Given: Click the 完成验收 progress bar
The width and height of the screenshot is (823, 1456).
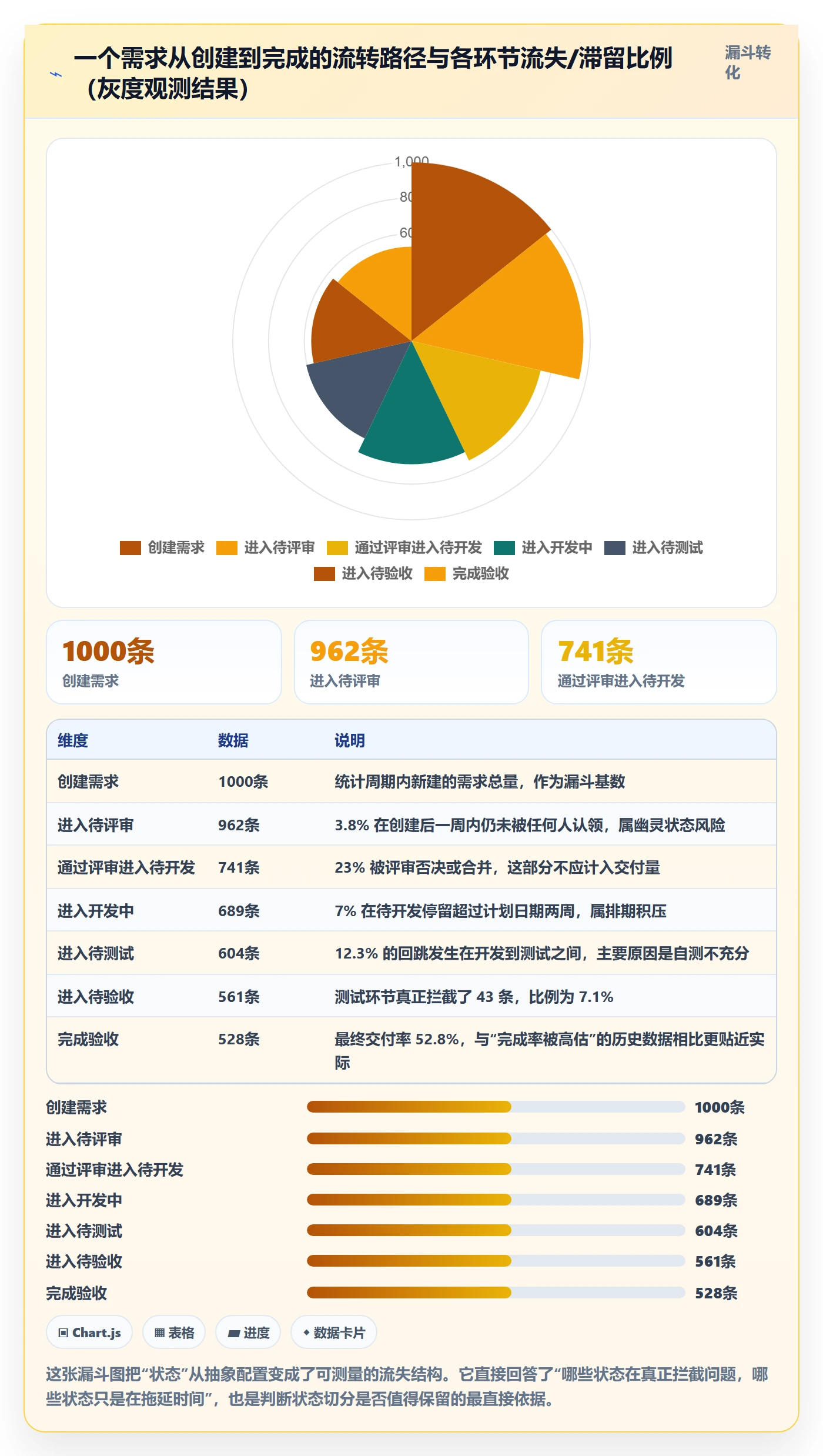Looking at the screenshot, I should pos(496,1293).
